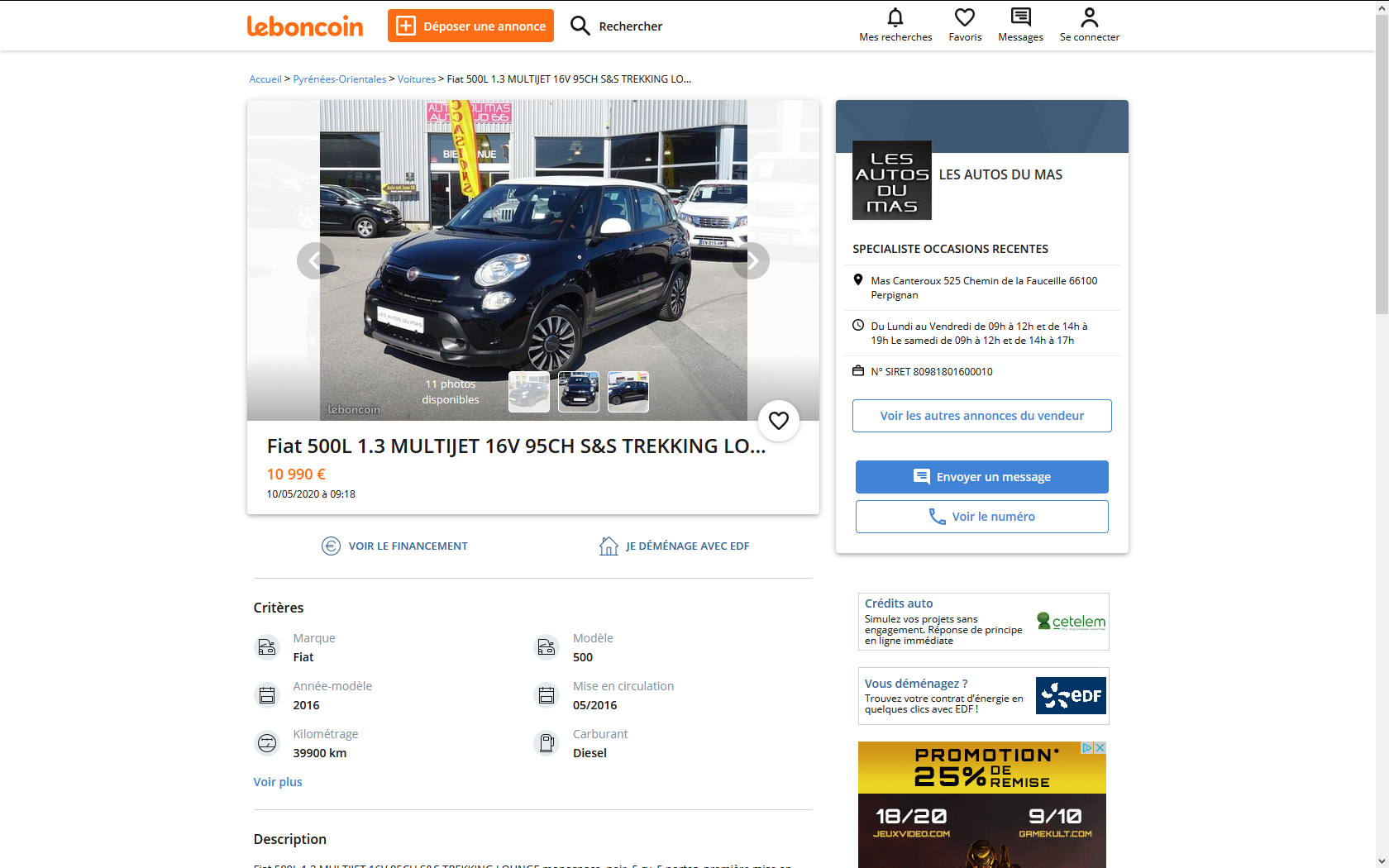Open the Vous déménagez EDF ad

click(x=984, y=696)
